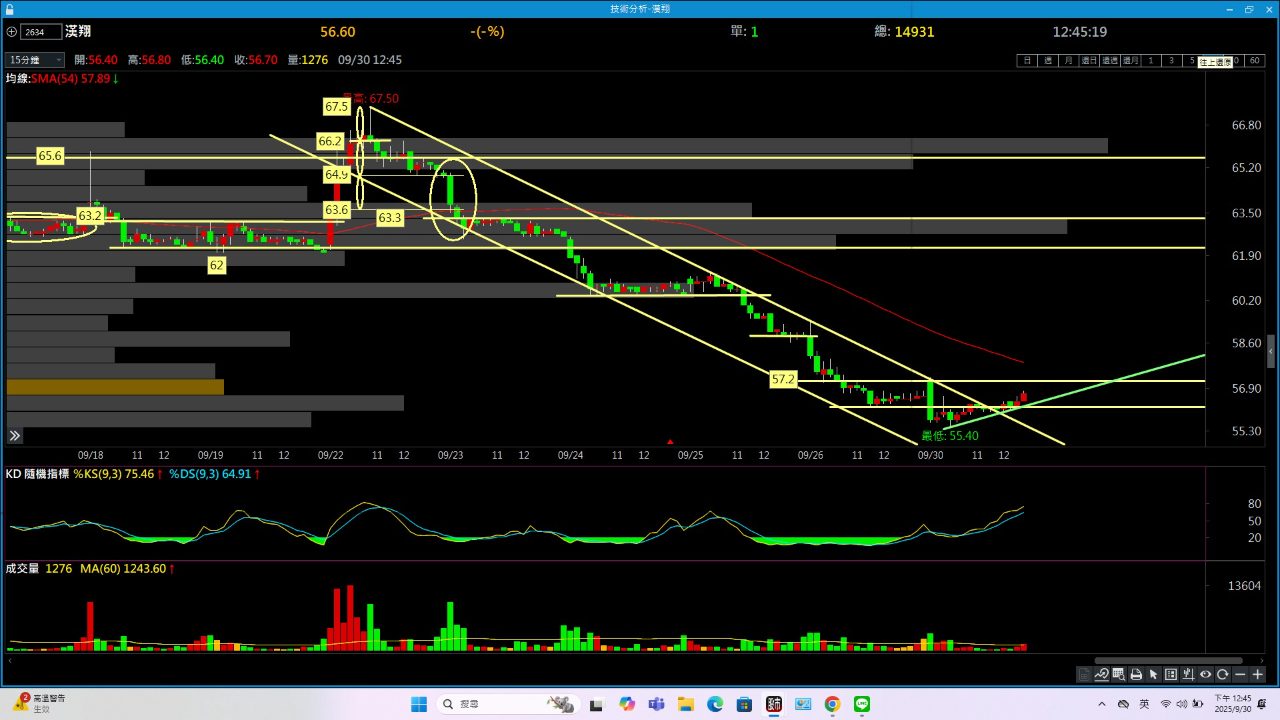The width and height of the screenshot is (1280, 720).
Task: Zoom out chart with minus icon
Action: pos(1240,675)
